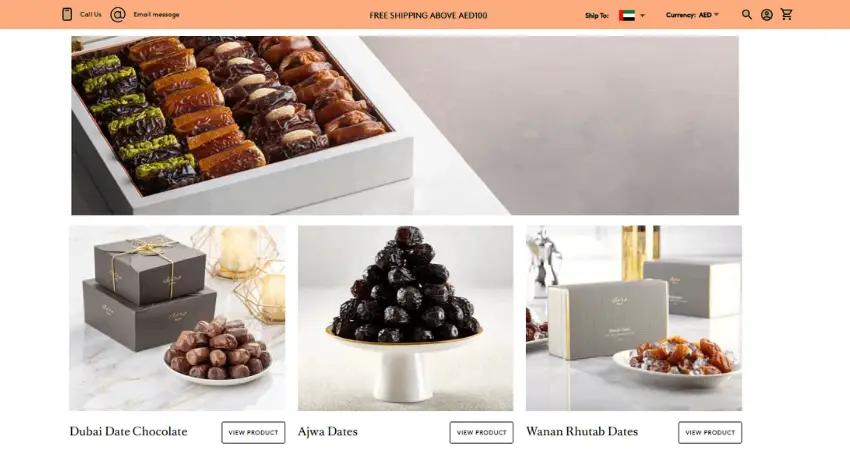Open the Ajwa Dates pyramid image
Image resolution: width=850 pixels, height=450 pixels.
tap(405, 318)
